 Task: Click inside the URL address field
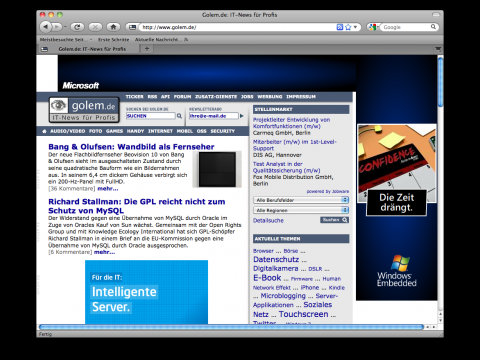pos(237,27)
